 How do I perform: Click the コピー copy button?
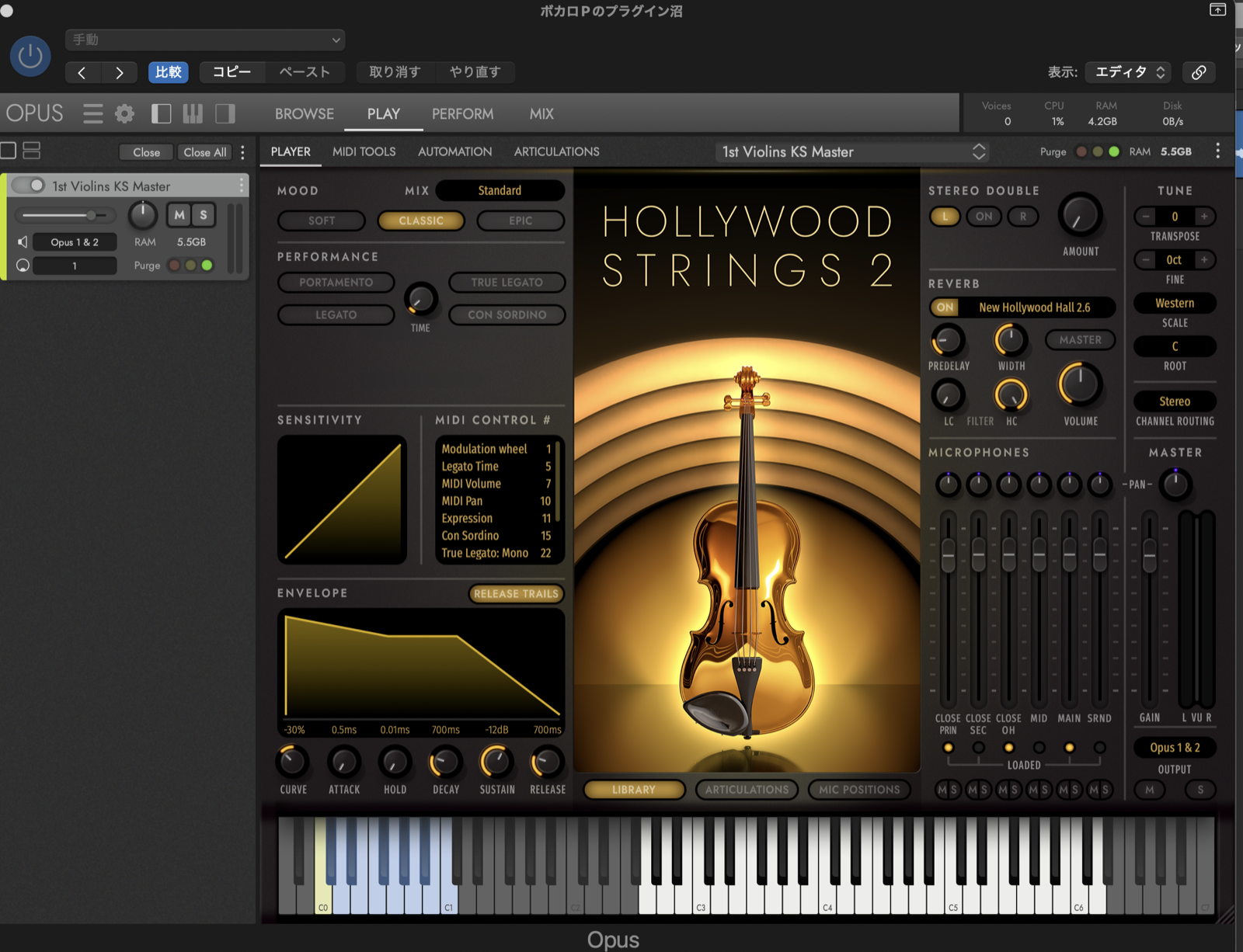click(232, 72)
